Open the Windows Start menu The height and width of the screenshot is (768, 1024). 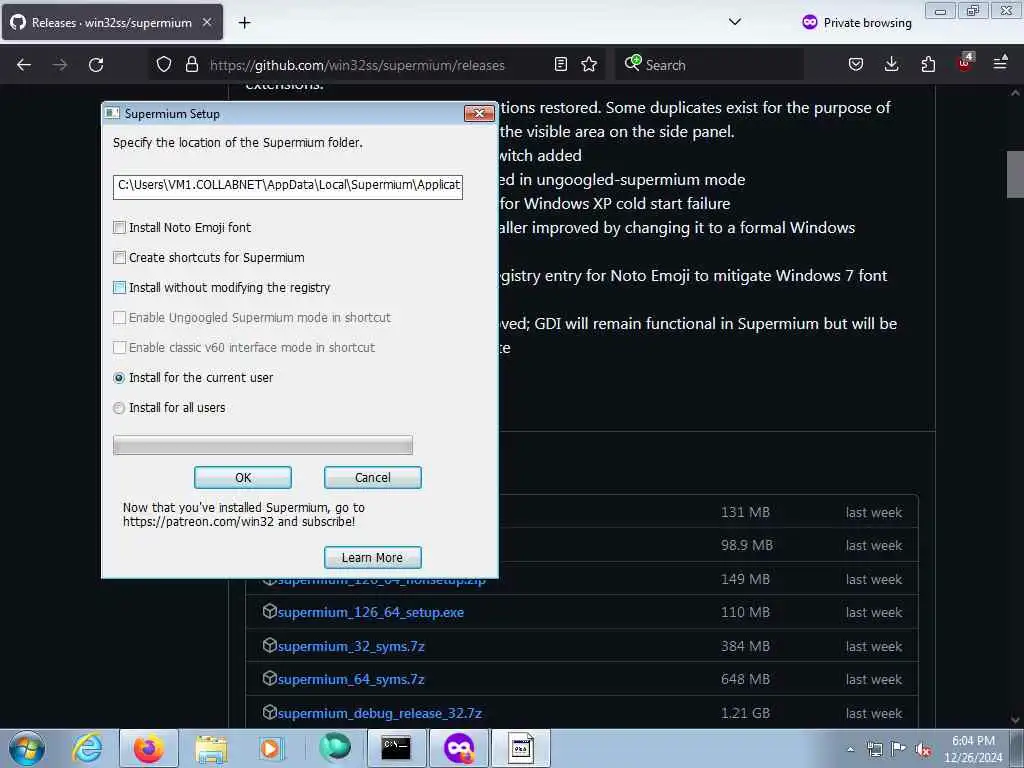coord(27,748)
